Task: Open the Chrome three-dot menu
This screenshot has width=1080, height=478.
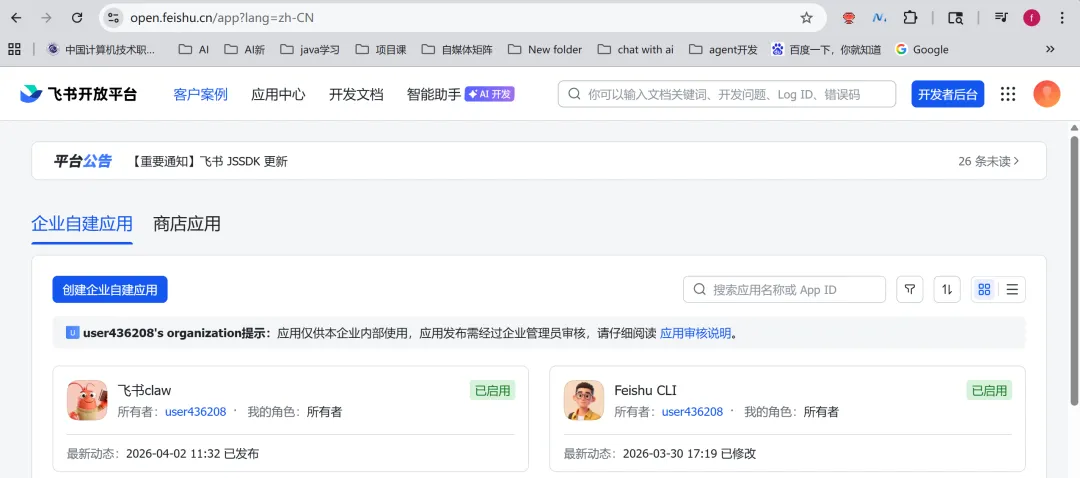Action: pyautogui.click(x=1061, y=18)
